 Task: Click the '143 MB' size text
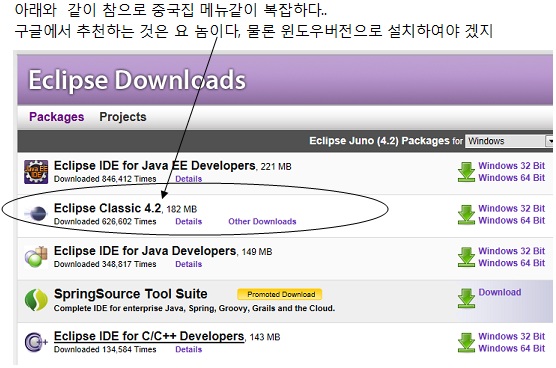(265, 337)
